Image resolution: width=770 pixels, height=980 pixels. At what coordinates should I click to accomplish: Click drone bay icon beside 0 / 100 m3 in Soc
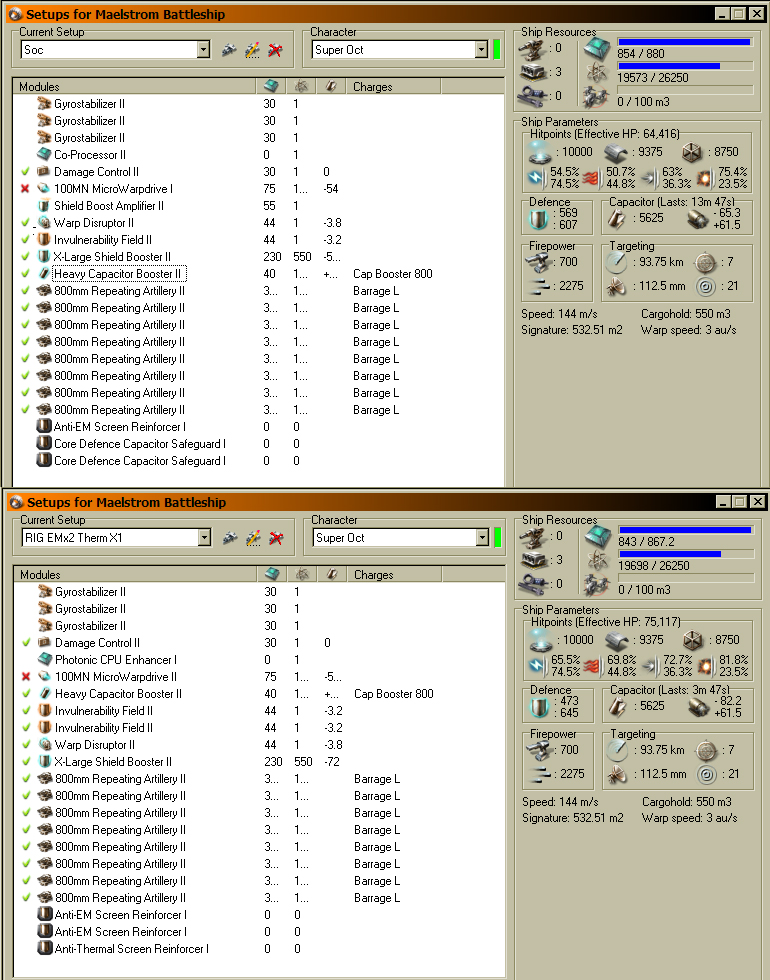[597, 98]
